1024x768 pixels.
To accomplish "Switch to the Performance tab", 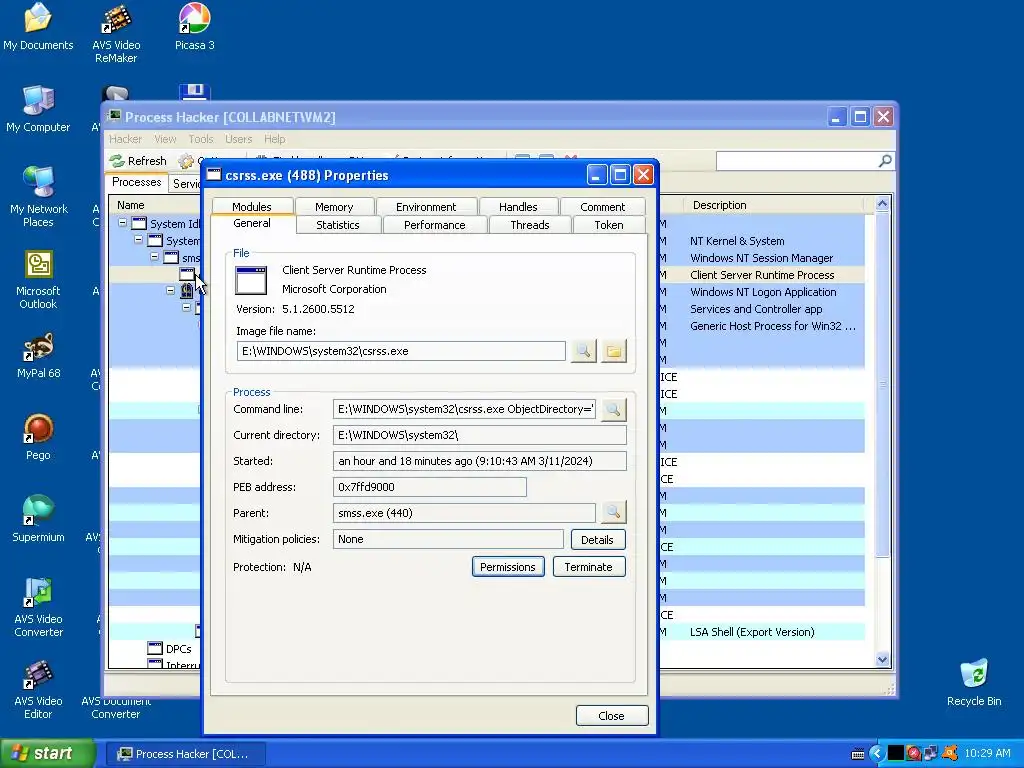I will click(x=434, y=225).
